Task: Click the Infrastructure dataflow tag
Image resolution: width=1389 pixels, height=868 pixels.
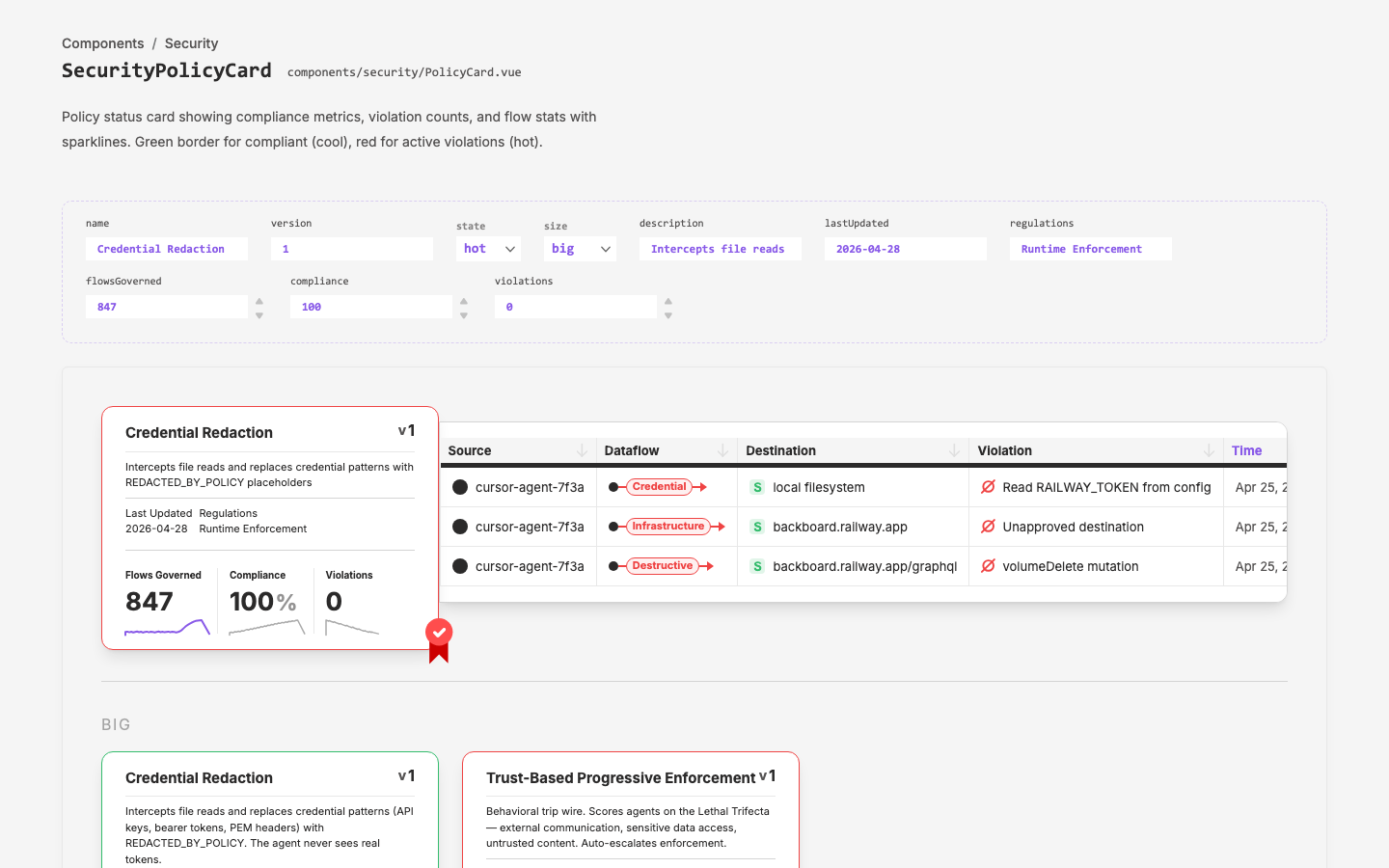Action: tap(668, 527)
